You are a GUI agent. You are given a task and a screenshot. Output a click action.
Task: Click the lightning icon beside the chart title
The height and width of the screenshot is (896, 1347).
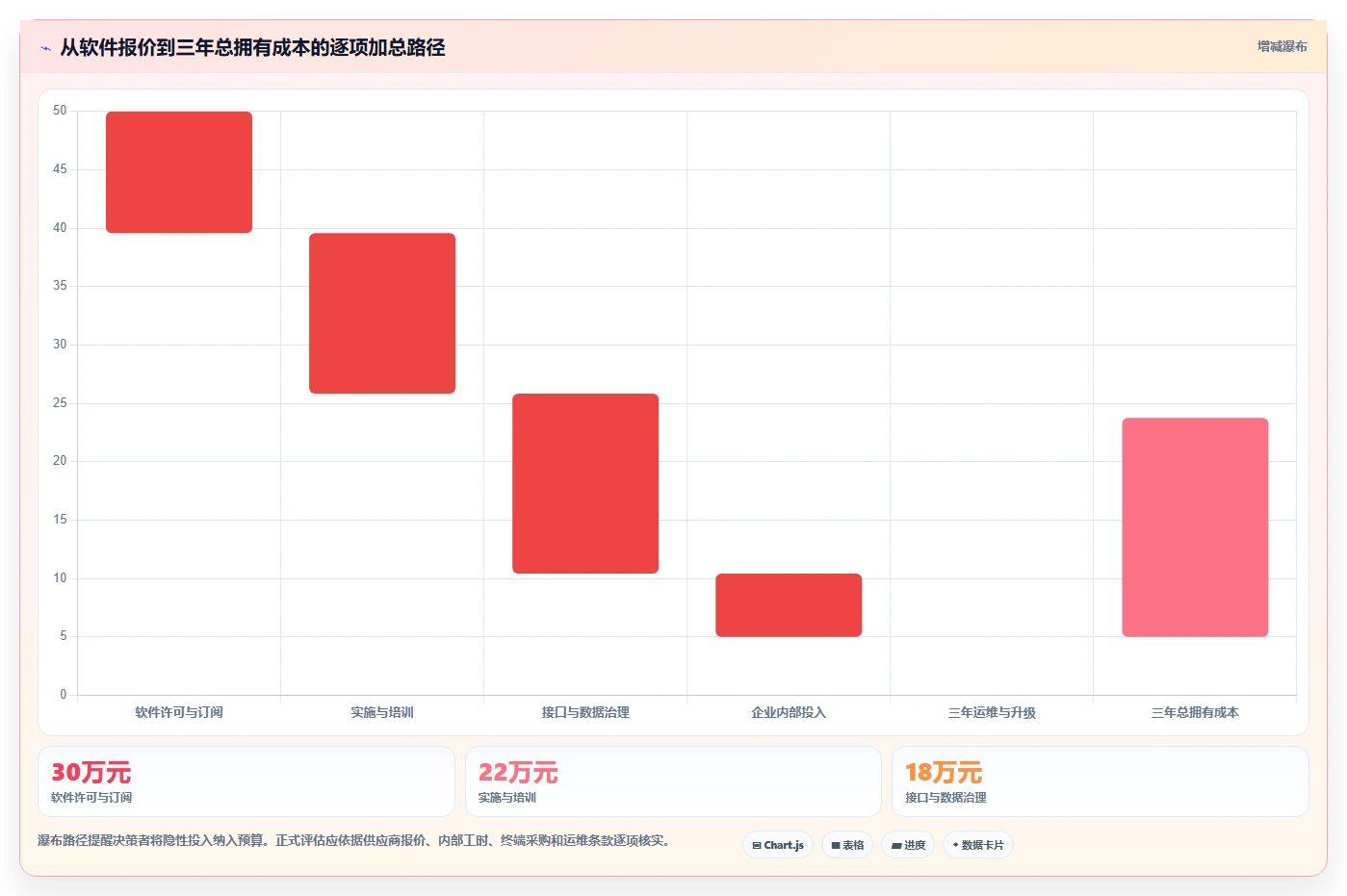tap(45, 48)
